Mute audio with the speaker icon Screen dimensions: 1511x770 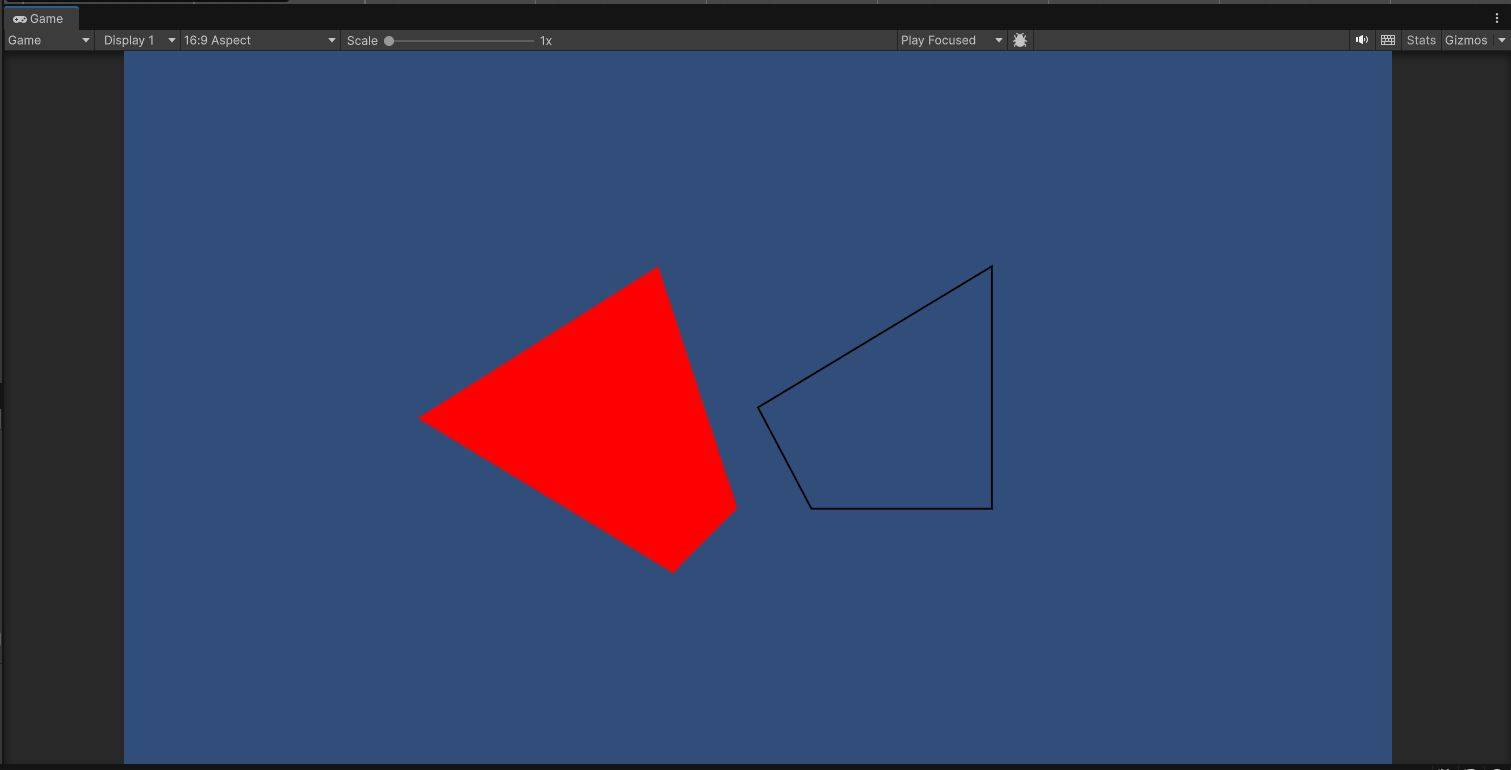click(x=1361, y=40)
